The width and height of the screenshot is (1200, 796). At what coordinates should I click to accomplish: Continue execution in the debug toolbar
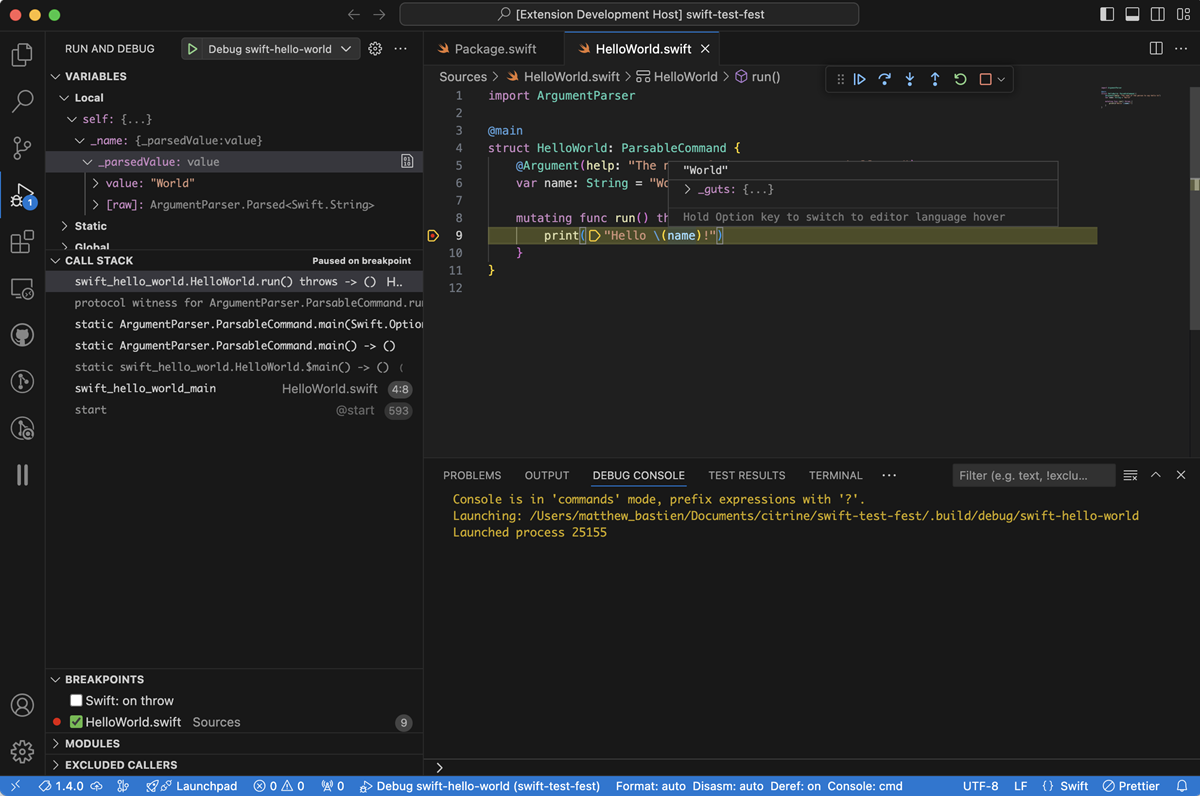tap(860, 78)
